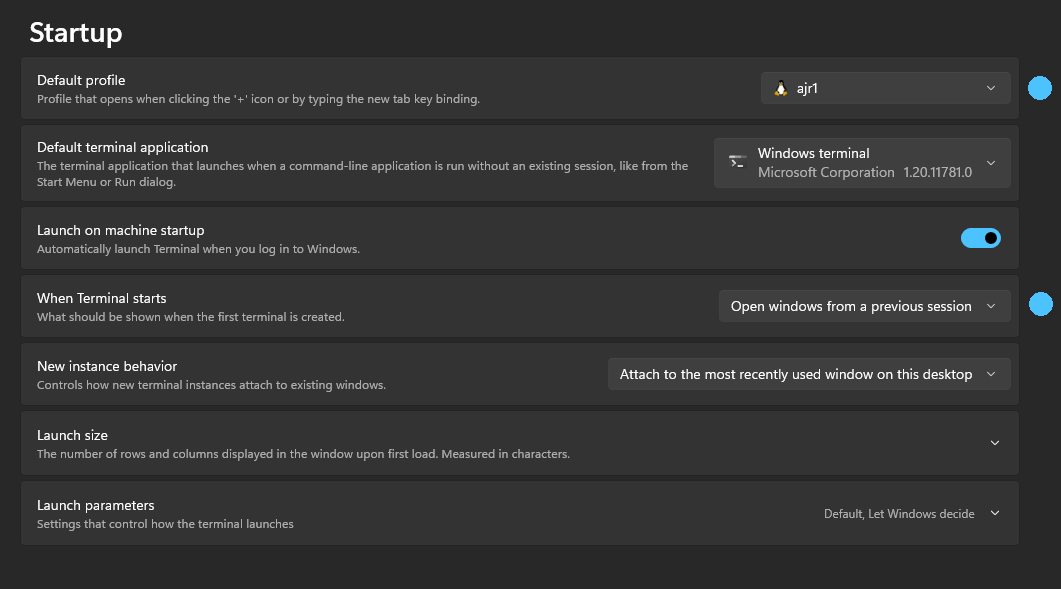Click the blue dot beside Default profile
The image size is (1061, 589).
(1040, 88)
